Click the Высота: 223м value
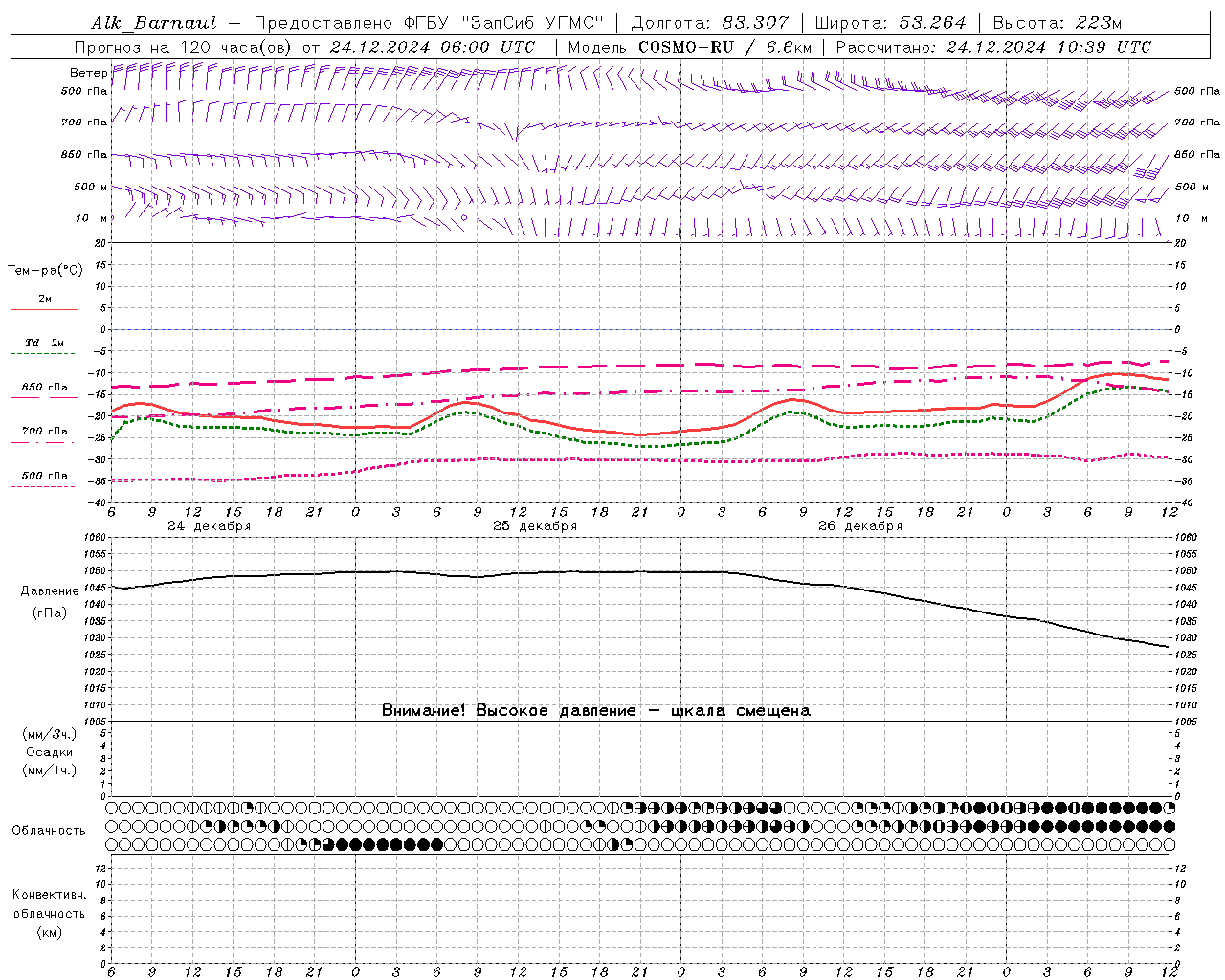The height and width of the screenshot is (980, 1225). click(1057, 23)
